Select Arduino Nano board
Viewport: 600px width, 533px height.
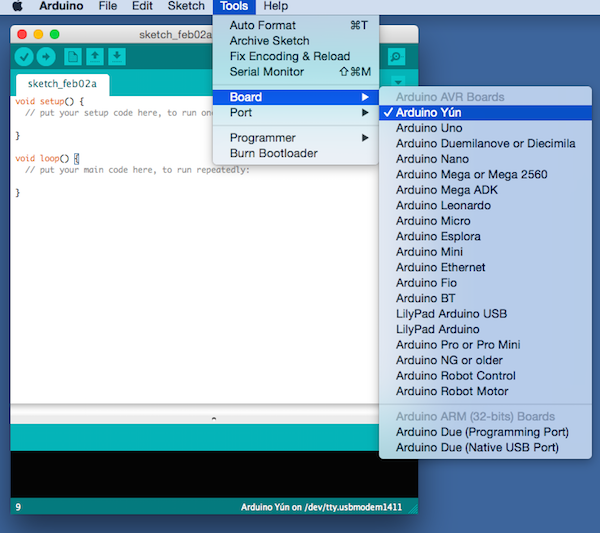click(485, 159)
